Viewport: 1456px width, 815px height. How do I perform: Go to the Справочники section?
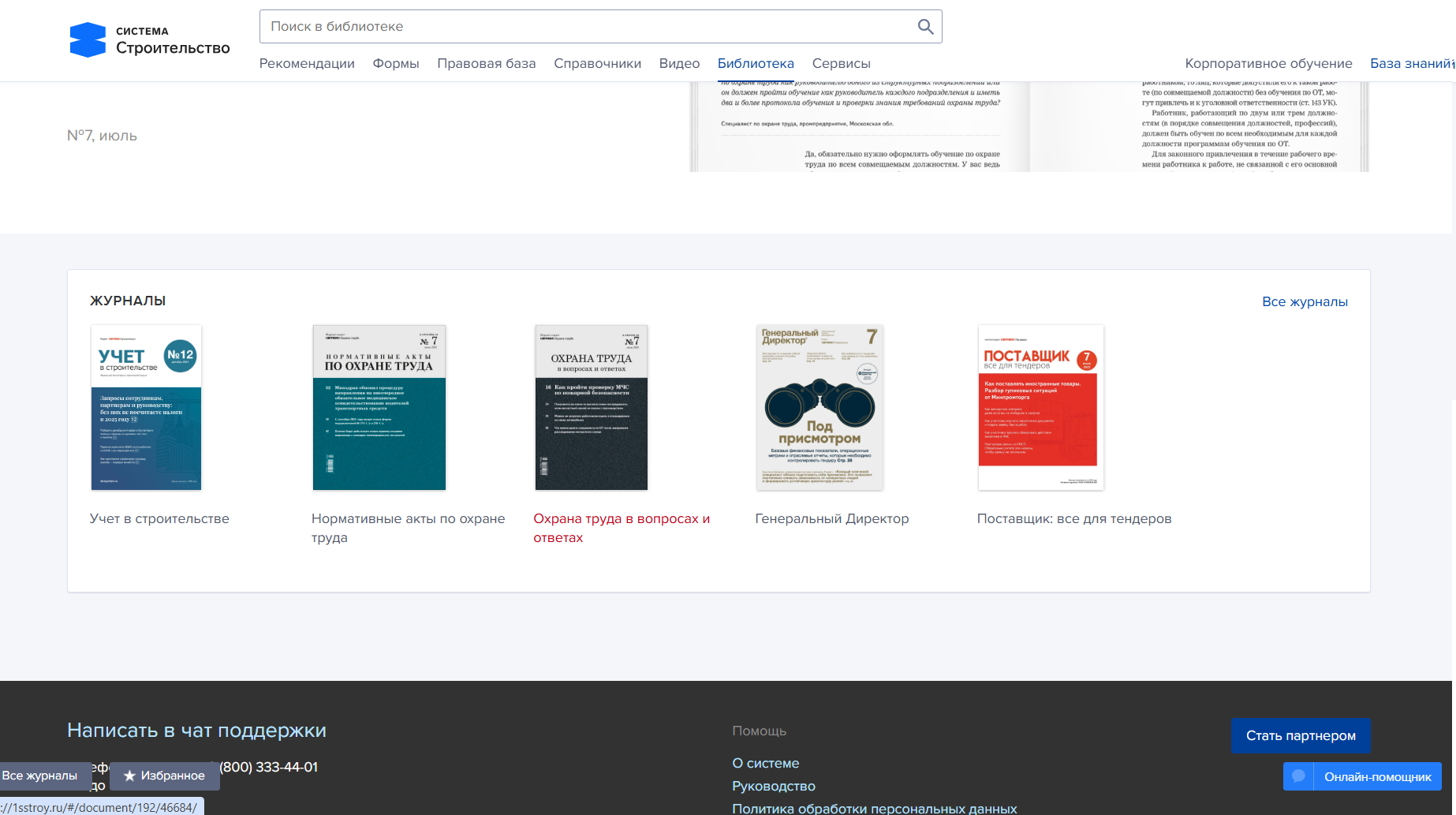597,64
